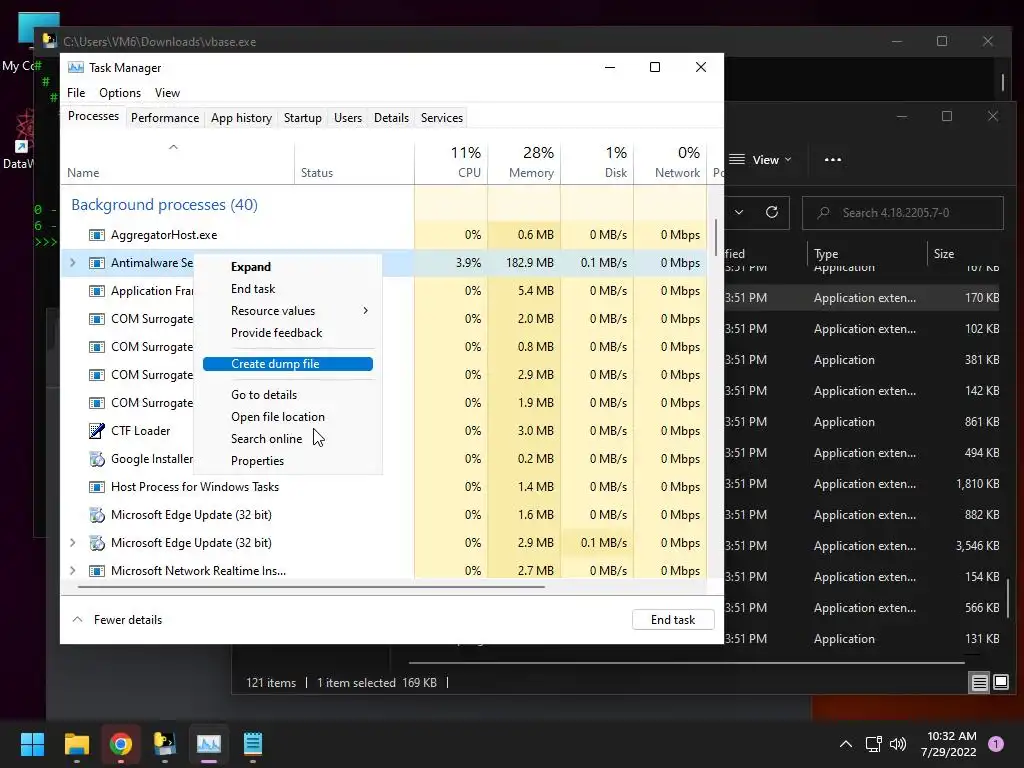The width and height of the screenshot is (1024, 768).
Task: Open the Options menu in Task Manager
Action: point(120,93)
